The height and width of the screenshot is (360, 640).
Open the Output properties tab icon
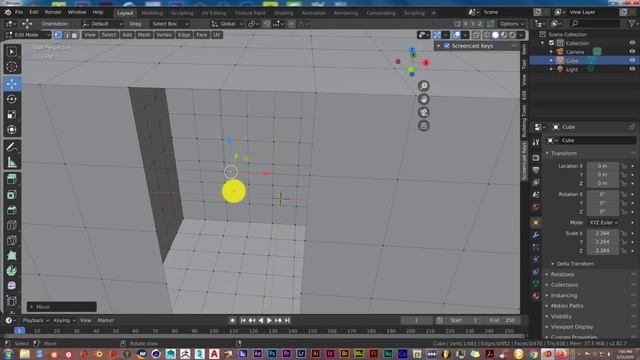[x=536, y=170]
